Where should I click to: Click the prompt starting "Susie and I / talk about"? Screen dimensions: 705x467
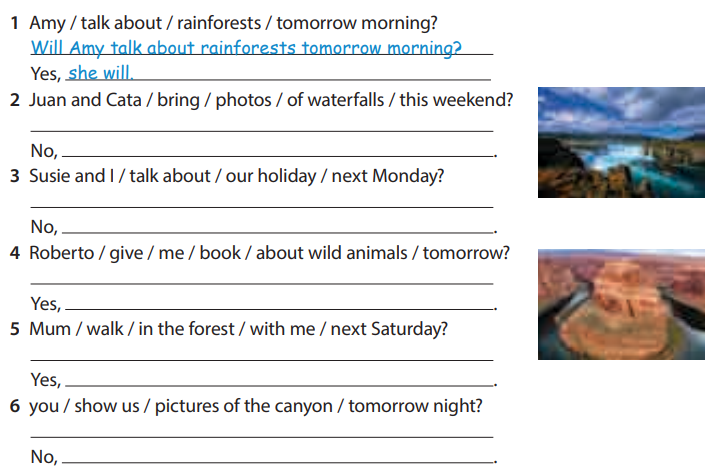(236, 176)
